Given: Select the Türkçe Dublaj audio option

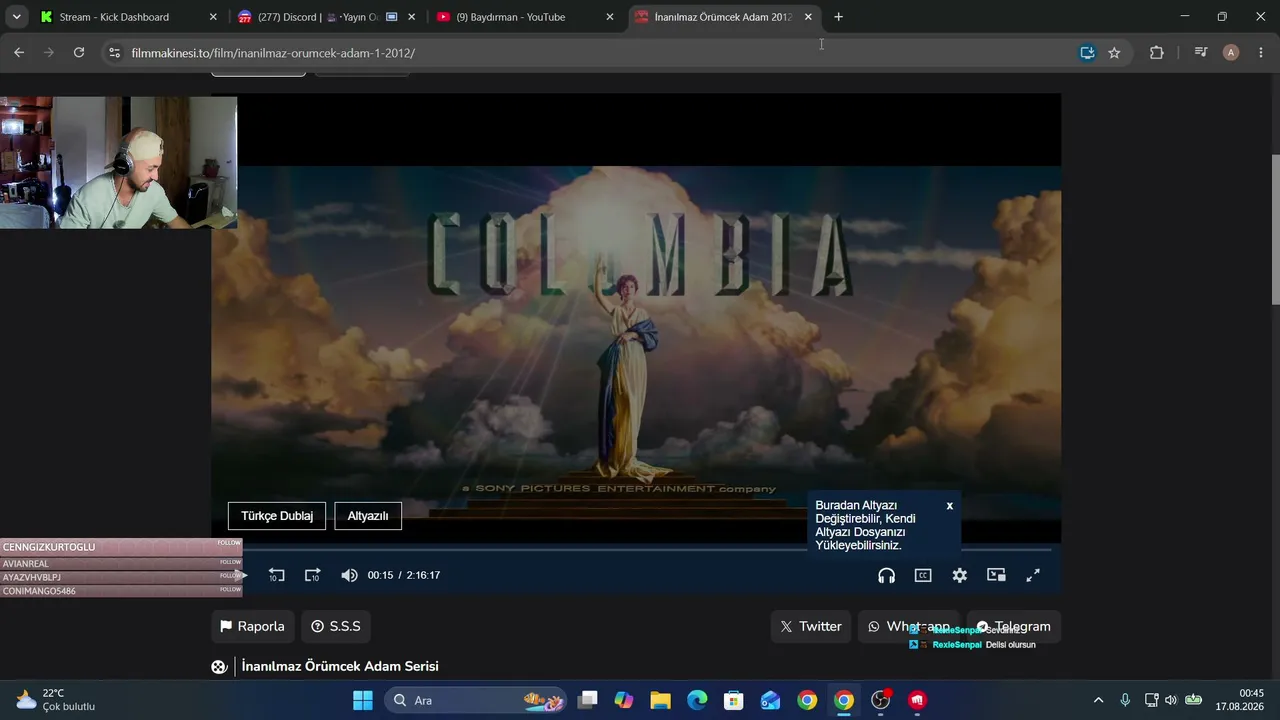Looking at the screenshot, I should [x=277, y=516].
